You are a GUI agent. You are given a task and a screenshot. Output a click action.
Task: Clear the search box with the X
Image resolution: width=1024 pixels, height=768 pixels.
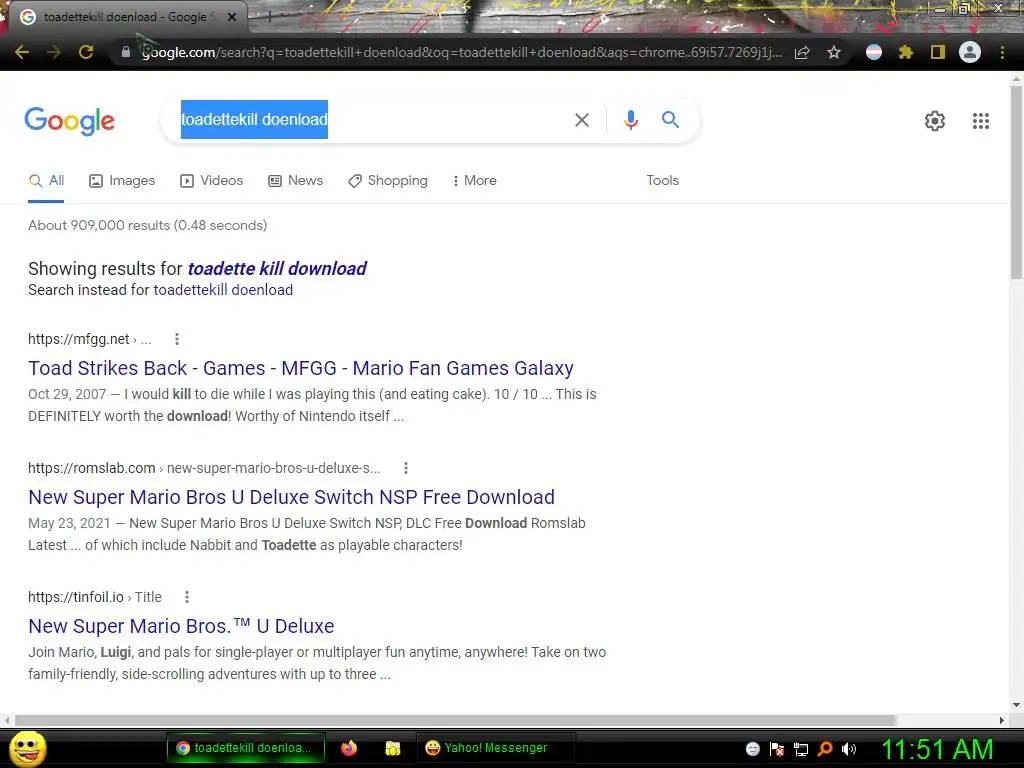coord(582,120)
